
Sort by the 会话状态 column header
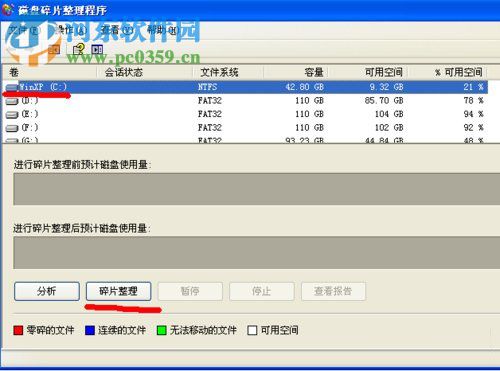(x=145, y=72)
